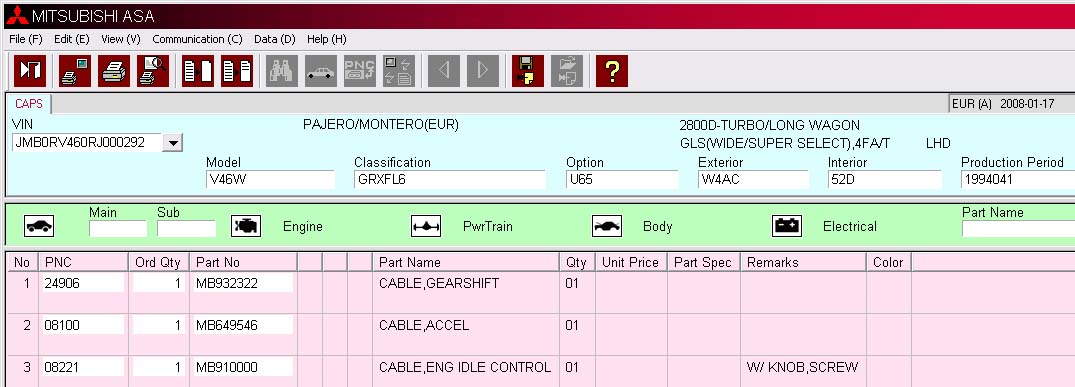Click the PNC column header
The image size is (1075, 387).
pyautogui.click(x=84, y=262)
